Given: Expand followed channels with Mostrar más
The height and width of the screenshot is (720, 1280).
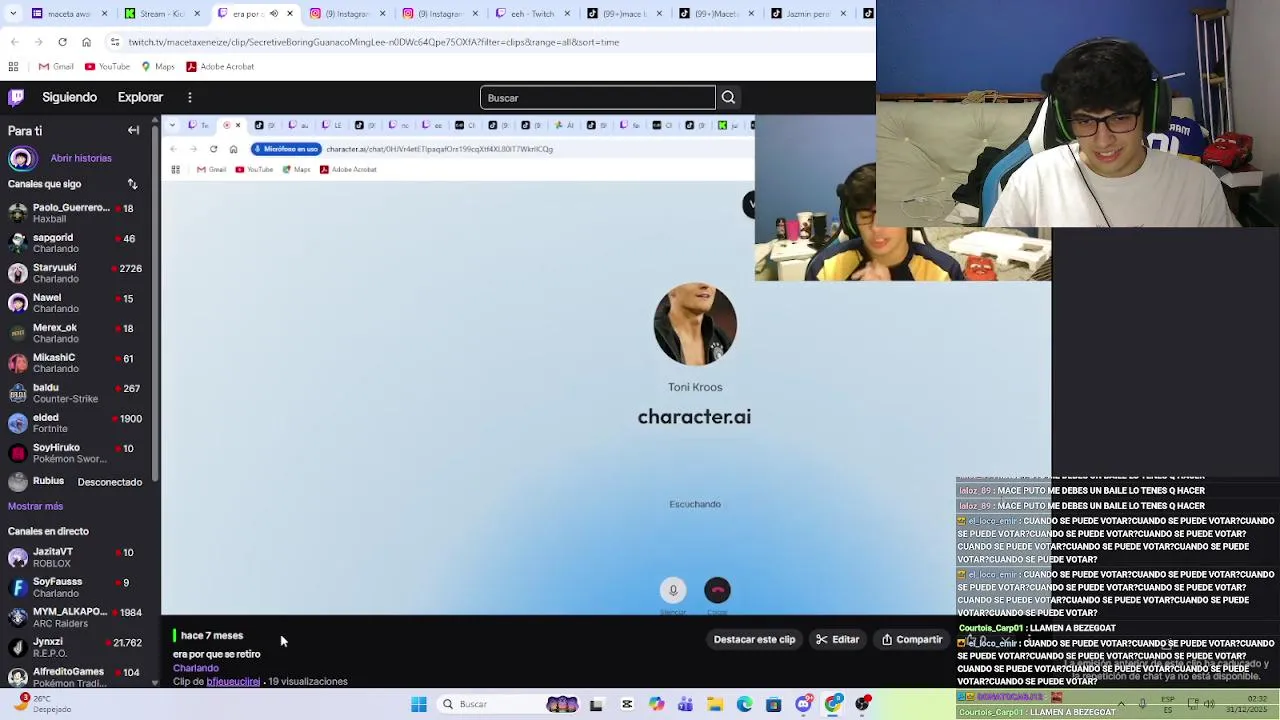Looking at the screenshot, I should pyautogui.click(x=35, y=506).
